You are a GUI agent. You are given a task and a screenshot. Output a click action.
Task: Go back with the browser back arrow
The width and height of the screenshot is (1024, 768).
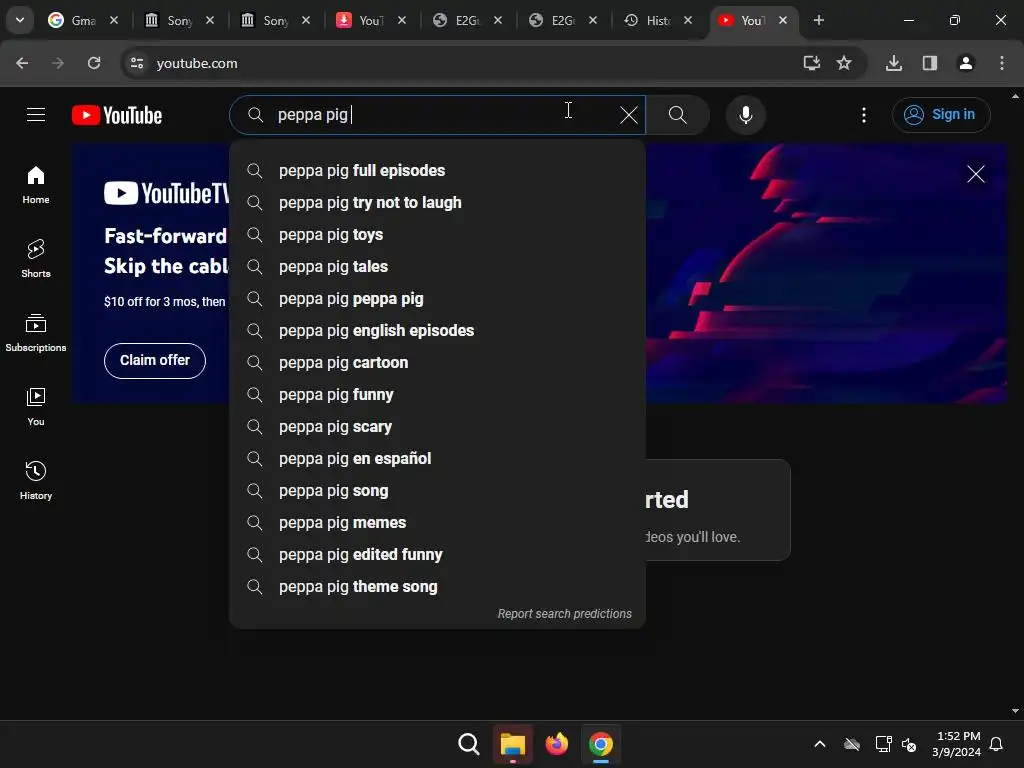[x=22, y=63]
